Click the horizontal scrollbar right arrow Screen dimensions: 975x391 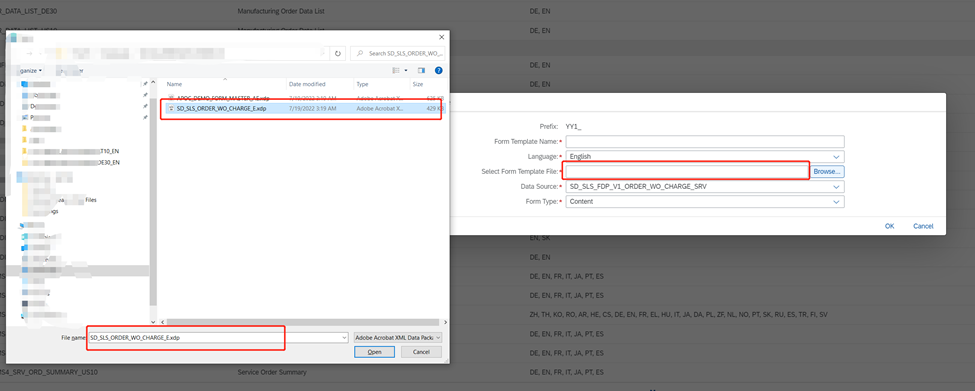pyautogui.click(x=444, y=322)
